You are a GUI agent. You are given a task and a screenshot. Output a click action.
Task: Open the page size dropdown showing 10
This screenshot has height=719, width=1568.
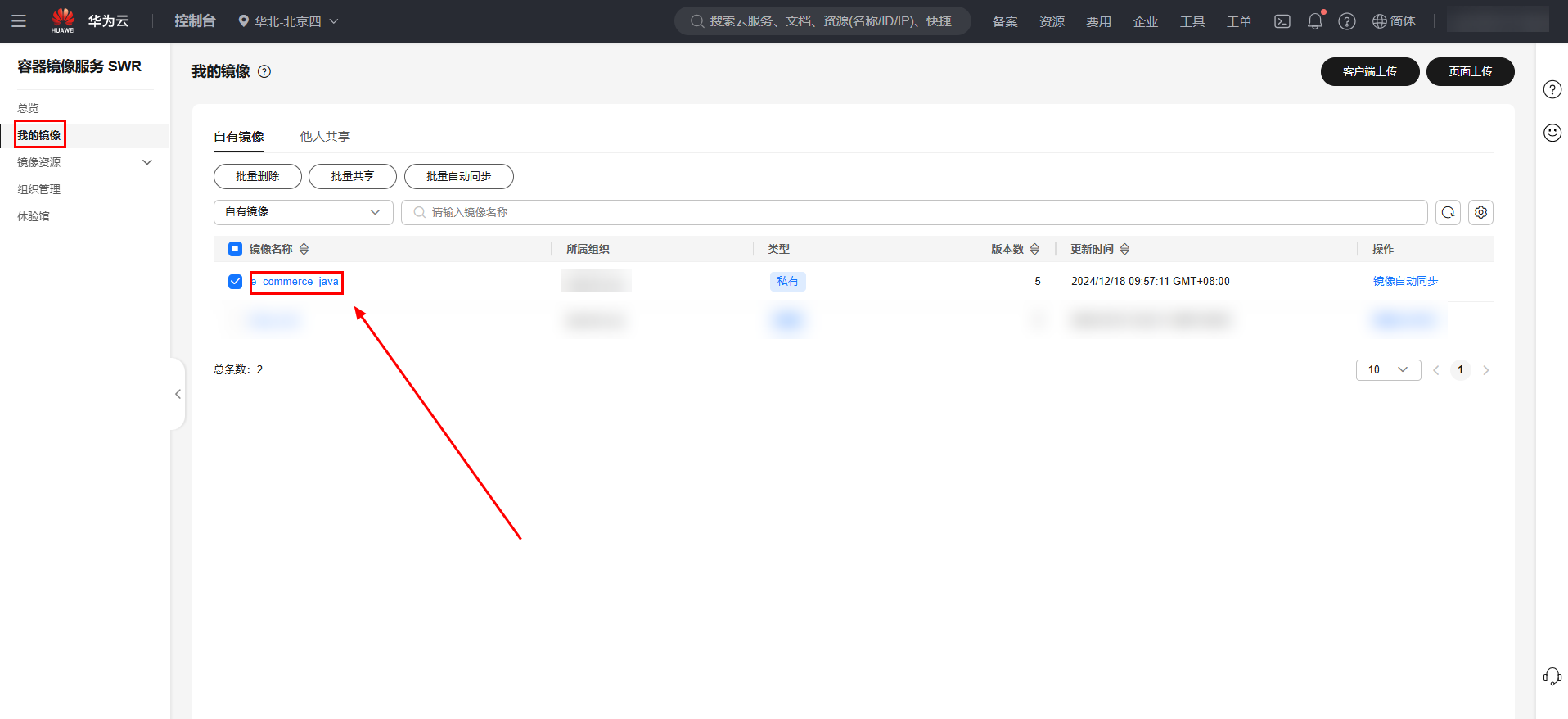point(1388,370)
